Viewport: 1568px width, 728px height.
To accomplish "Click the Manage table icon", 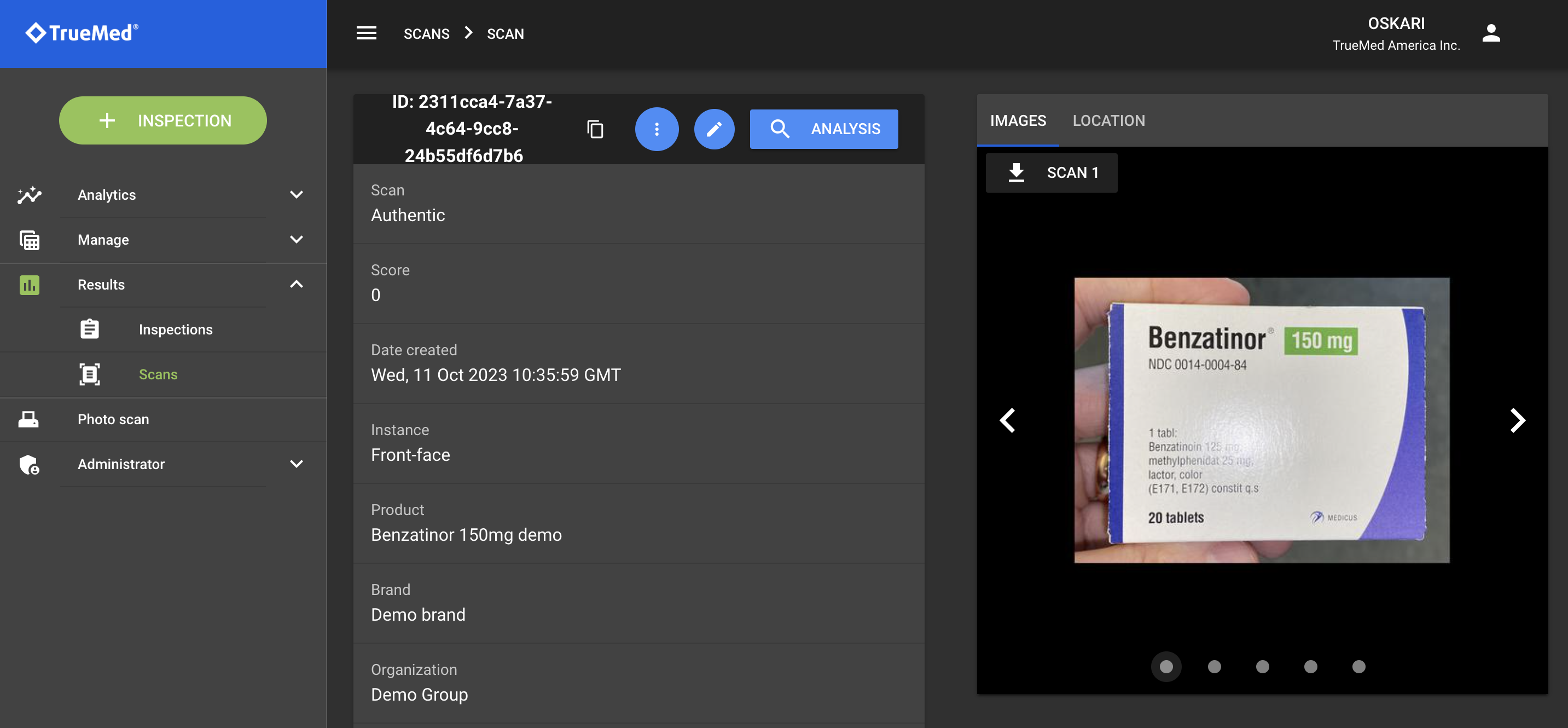I will (29, 240).
